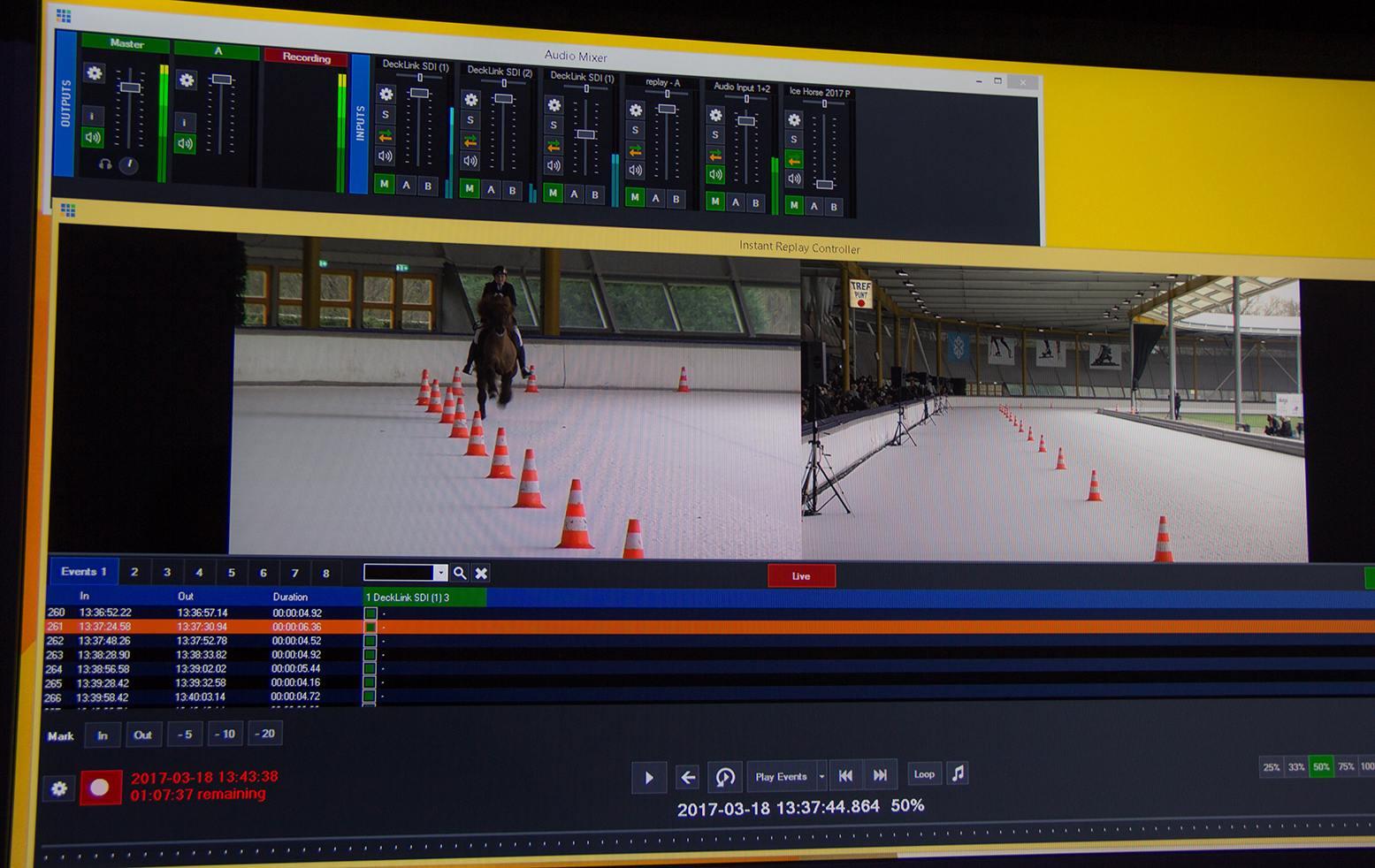The height and width of the screenshot is (868, 1375).
Task: Mute Audio Input 1+2 speaker icon
Action: point(715,175)
